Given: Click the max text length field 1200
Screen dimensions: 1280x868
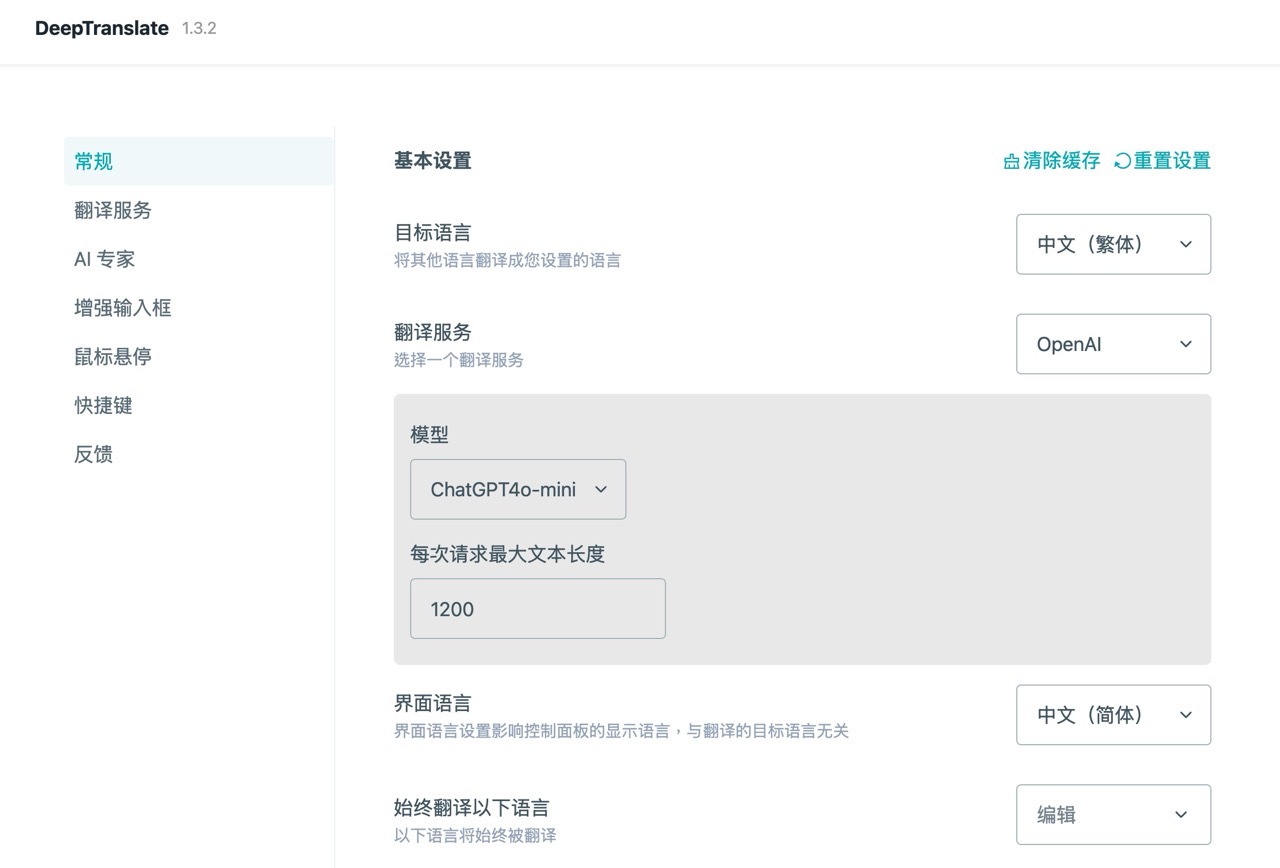Looking at the screenshot, I should pyautogui.click(x=538, y=609).
